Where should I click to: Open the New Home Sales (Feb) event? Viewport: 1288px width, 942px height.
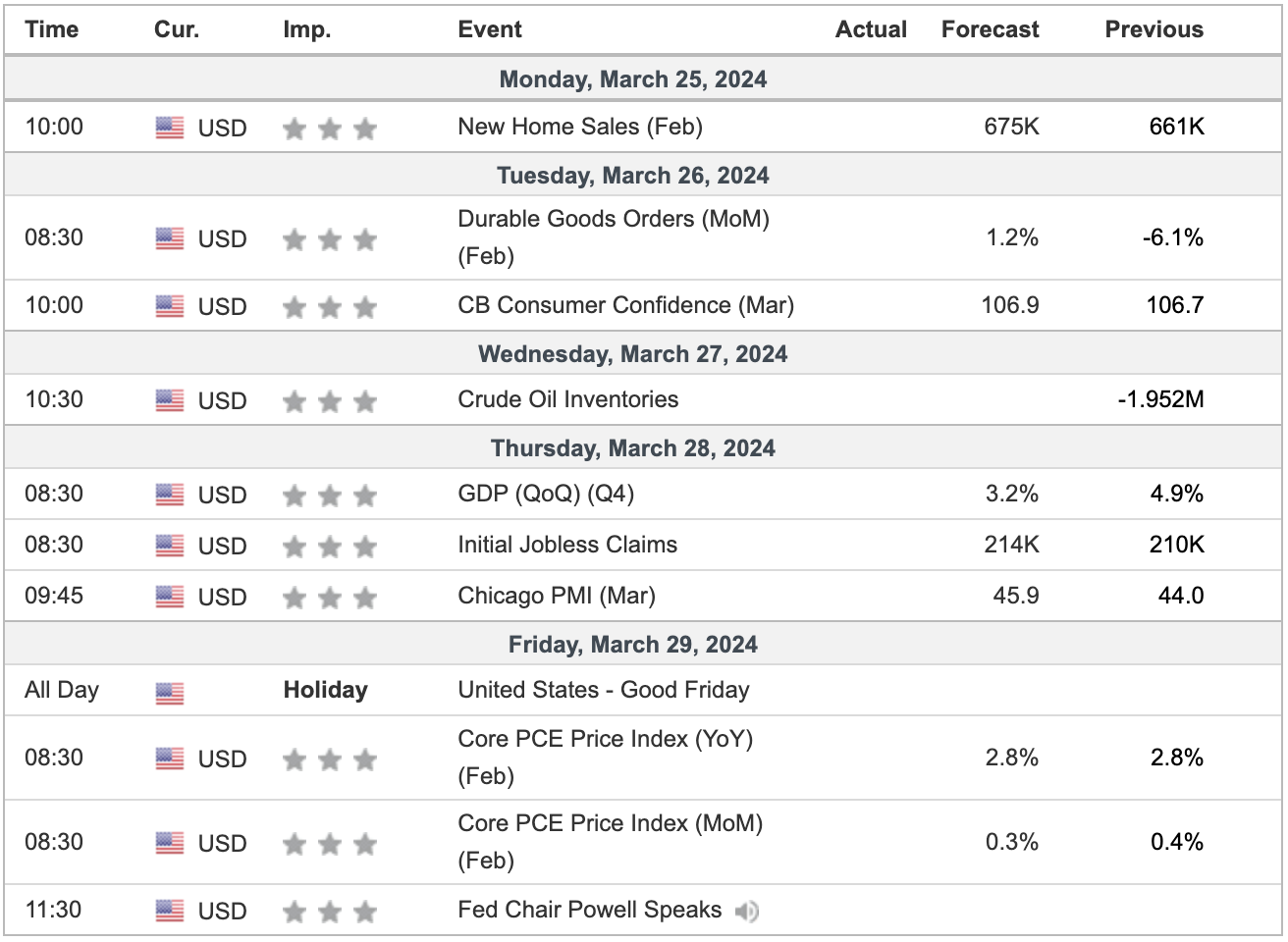[x=580, y=127]
